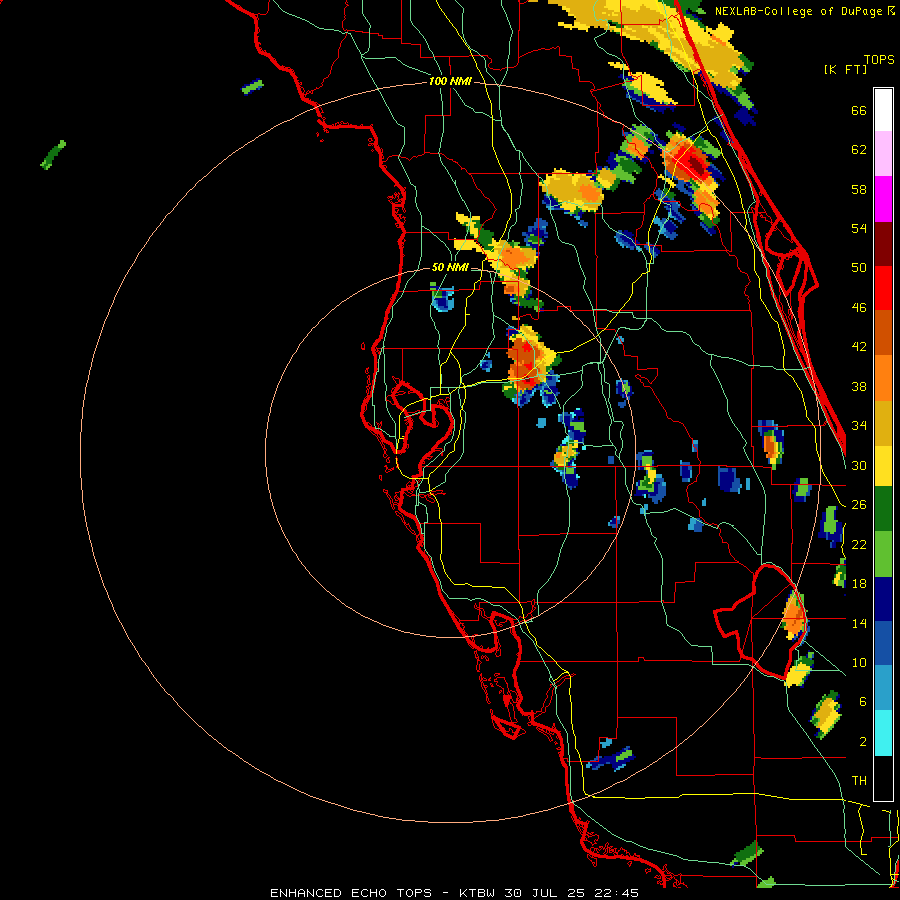This screenshot has height=900, width=900.
Task: Select the light green legend swatch
Action: (883, 554)
